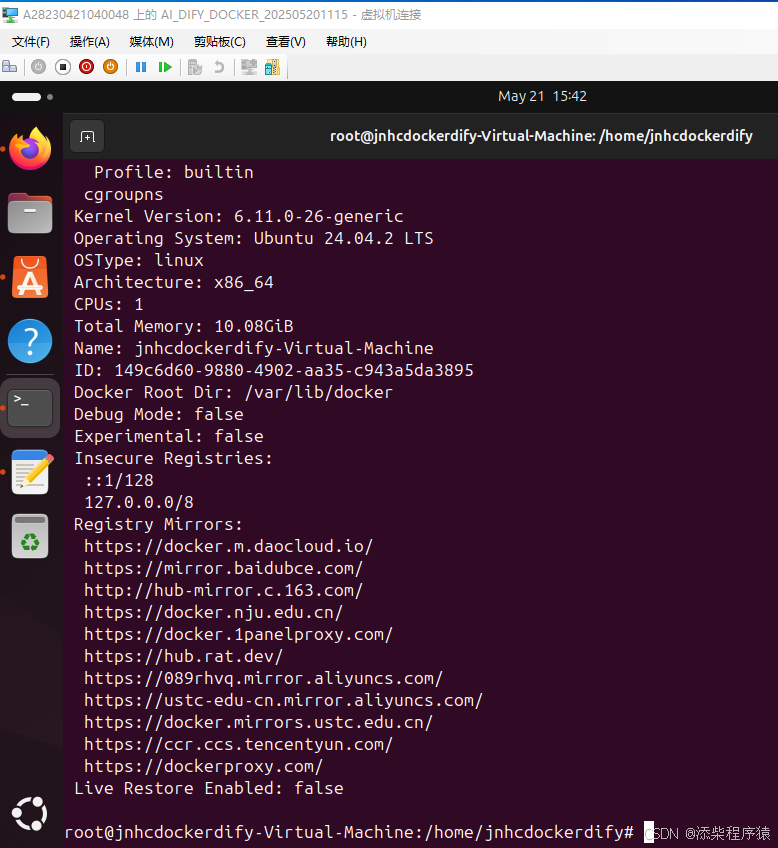Click the http://hub-mirror.c.163.com/ line
This screenshot has width=778, height=848.
tap(223, 590)
